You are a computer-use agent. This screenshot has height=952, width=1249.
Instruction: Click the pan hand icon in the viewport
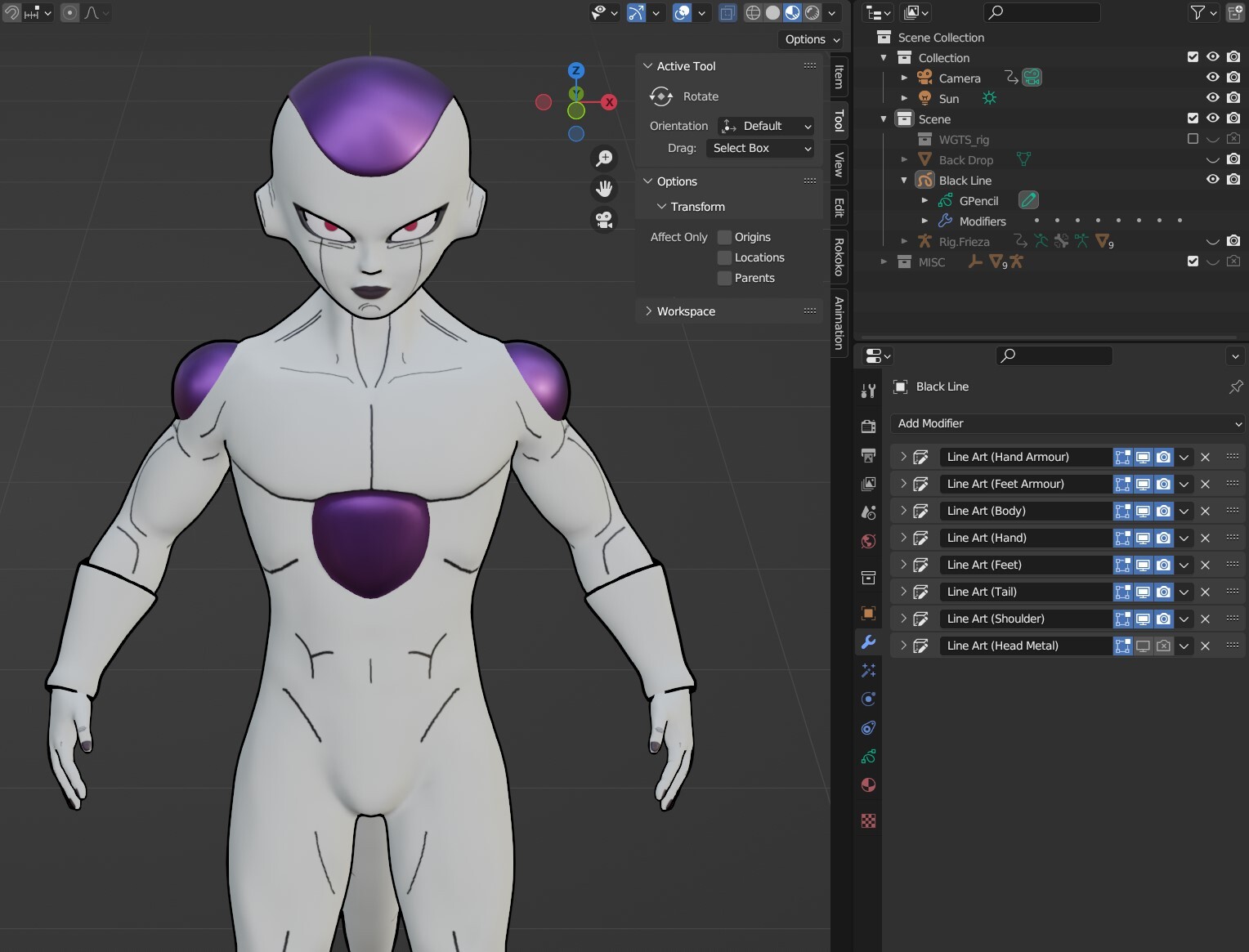[604, 189]
